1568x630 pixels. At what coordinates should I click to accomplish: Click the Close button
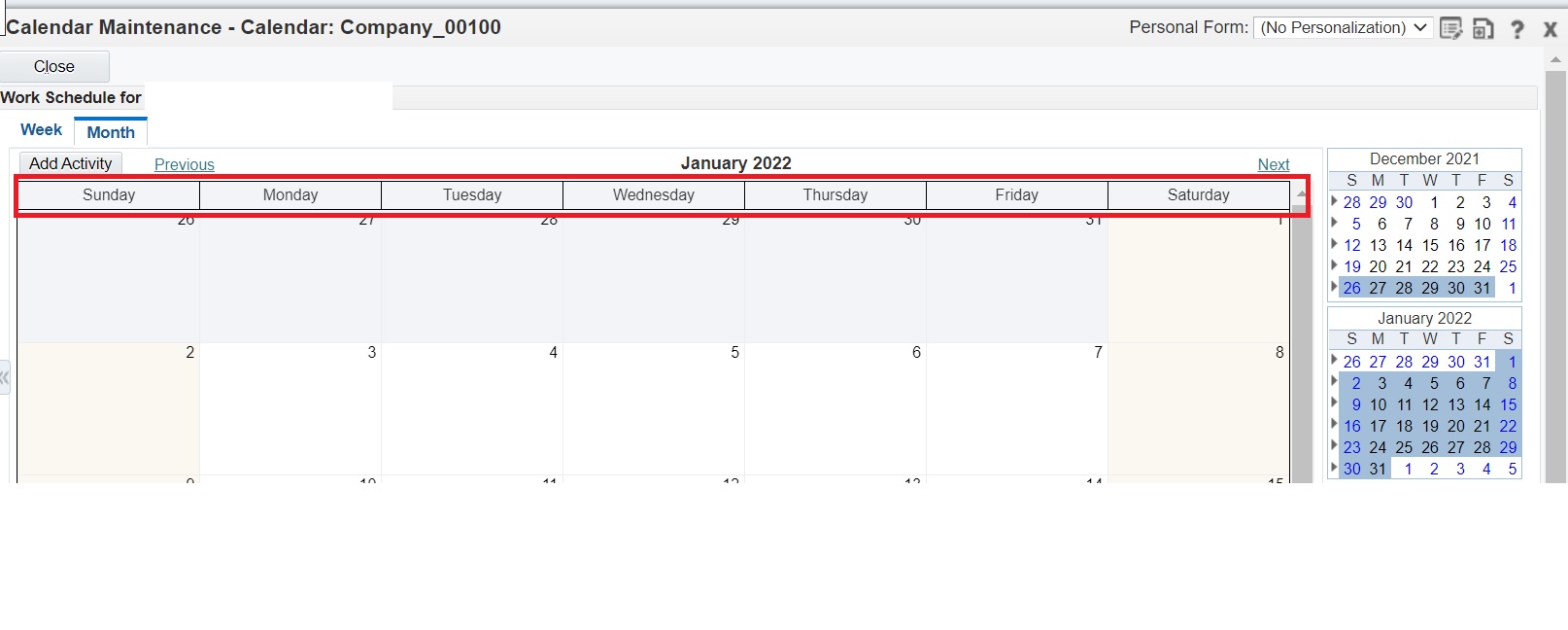coord(54,66)
